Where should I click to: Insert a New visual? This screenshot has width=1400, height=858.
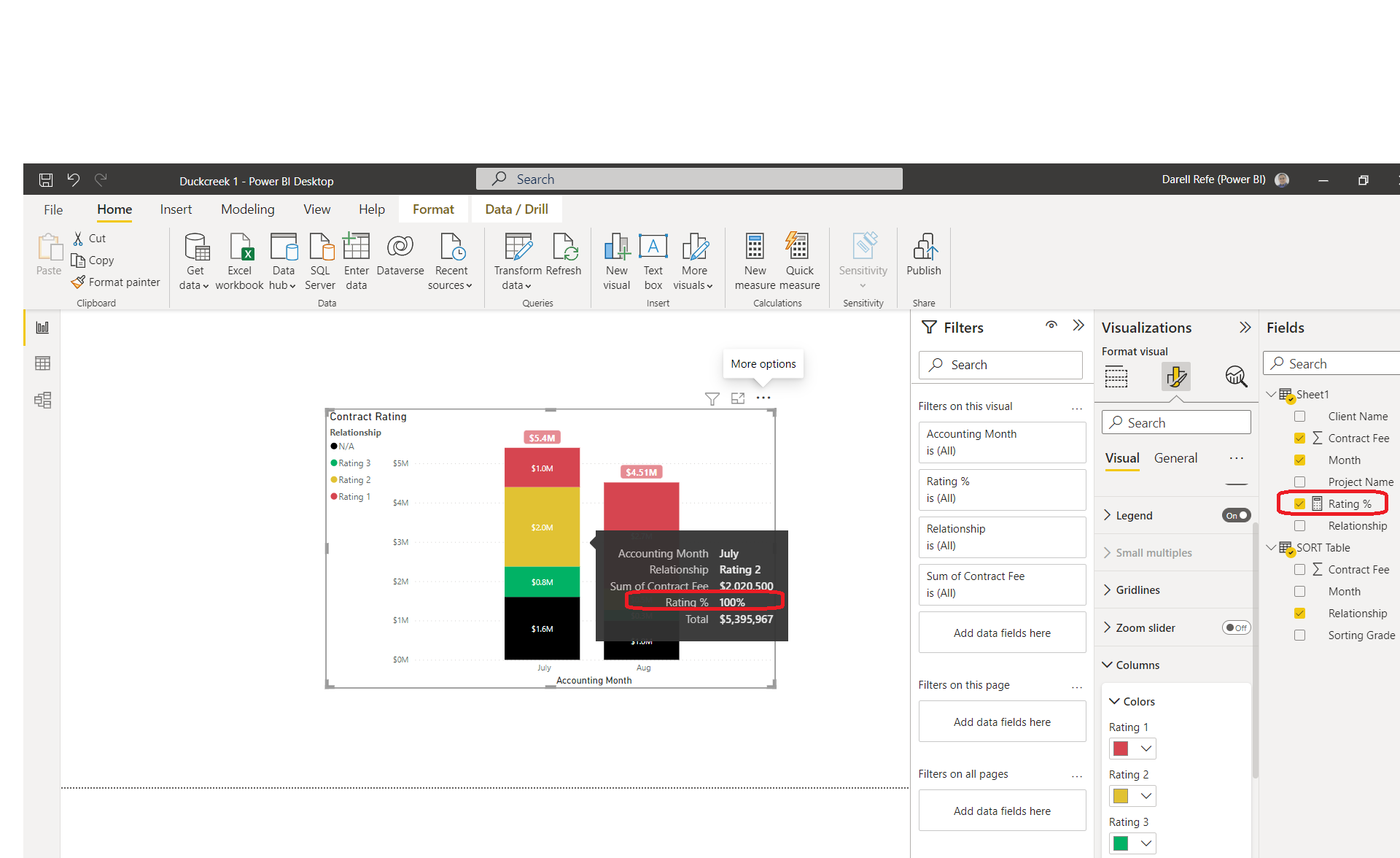[616, 262]
